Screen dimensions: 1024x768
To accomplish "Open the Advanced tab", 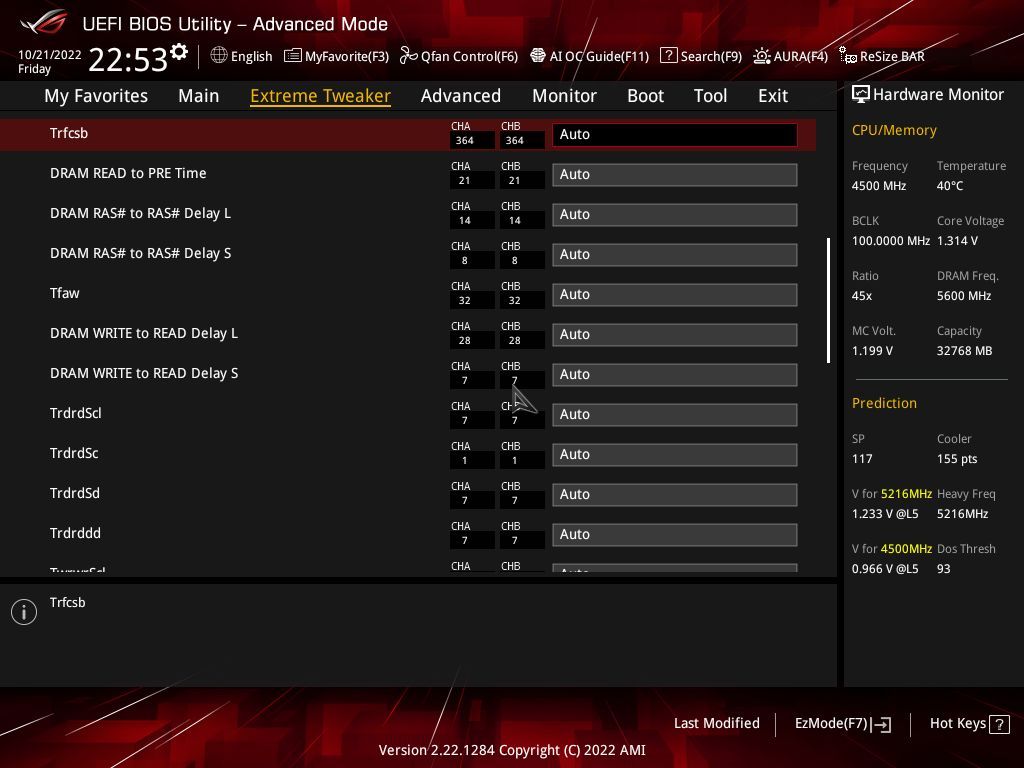I will [x=461, y=96].
